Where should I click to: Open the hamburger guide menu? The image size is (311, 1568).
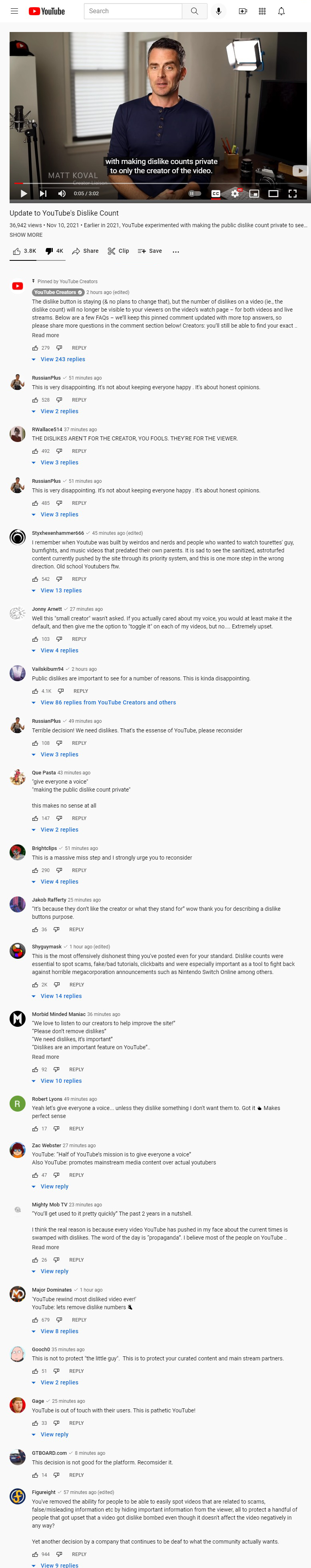tap(14, 11)
